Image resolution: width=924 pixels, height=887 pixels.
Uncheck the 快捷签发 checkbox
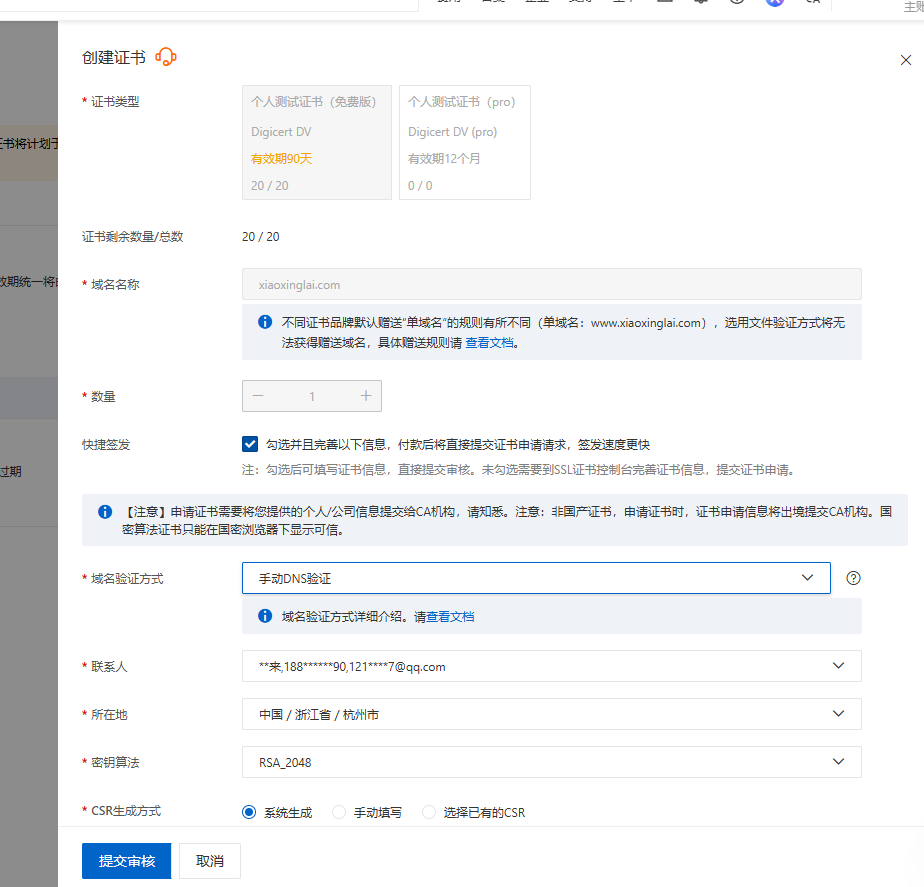click(x=250, y=444)
